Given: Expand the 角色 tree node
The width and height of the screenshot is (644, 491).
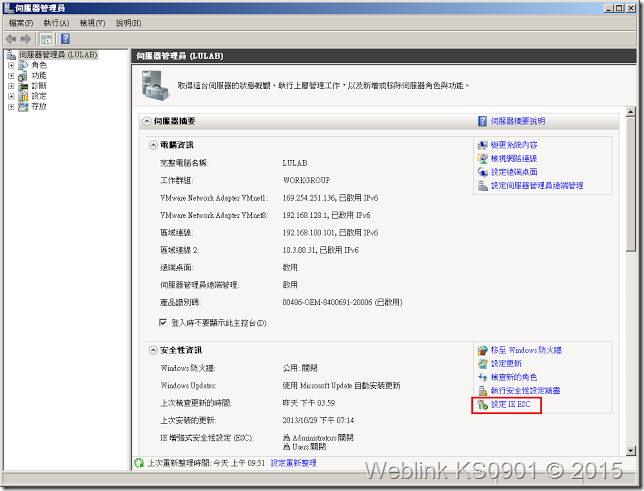Looking at the screenshot, I should pos(11,65).
